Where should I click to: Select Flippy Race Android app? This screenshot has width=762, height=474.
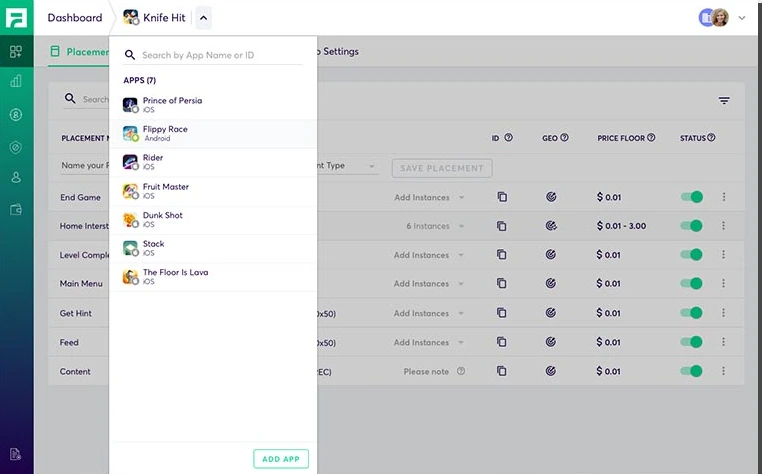pos(213,133)
